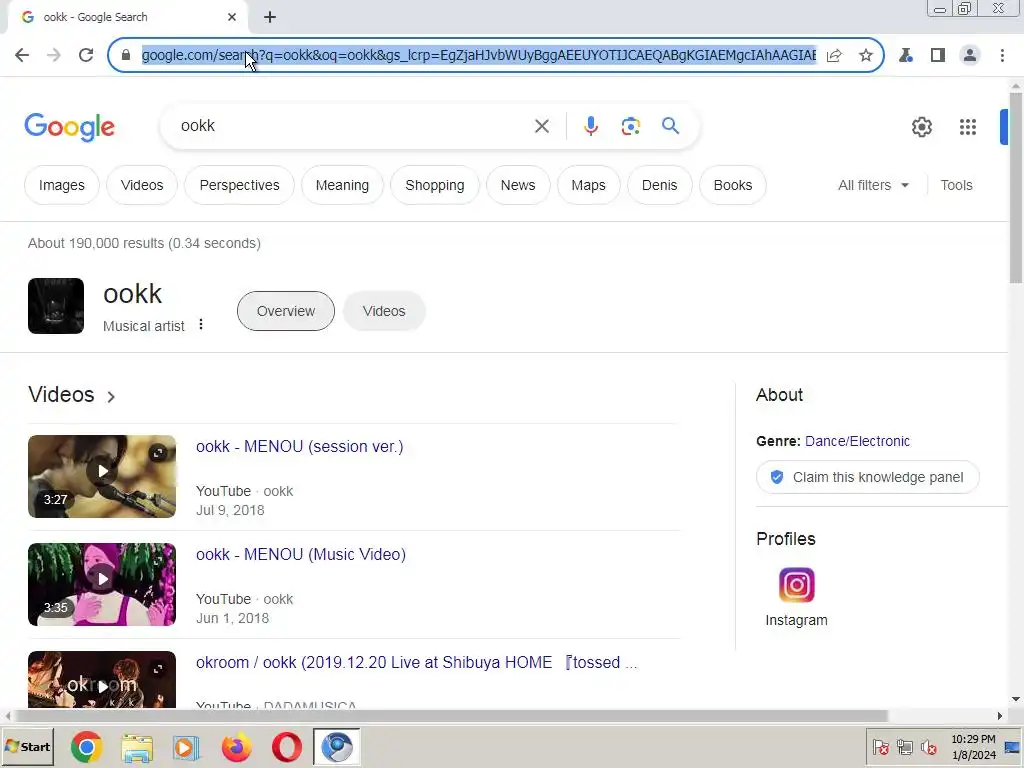Viewport: 1024px width, 768px height.
Task: Filter results by Images
Action: coord(61,185)
